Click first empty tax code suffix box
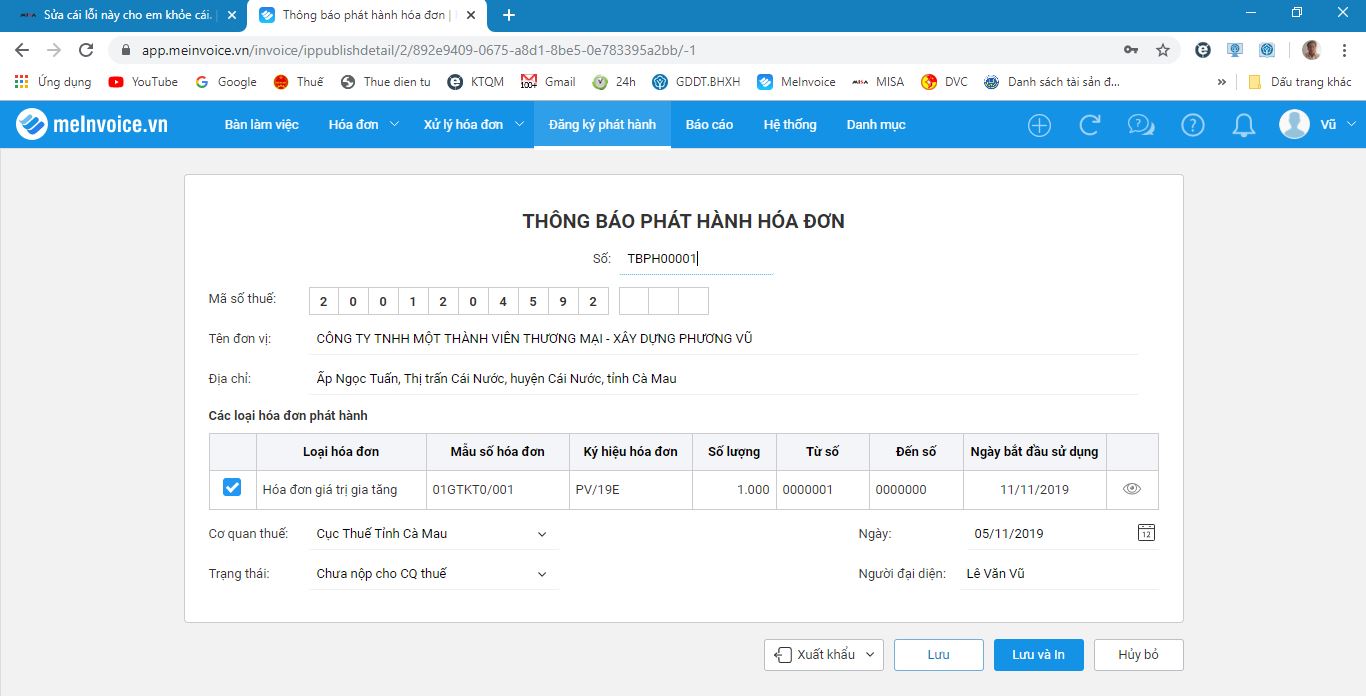This screenshot has width=1366, height=696. 634,301
